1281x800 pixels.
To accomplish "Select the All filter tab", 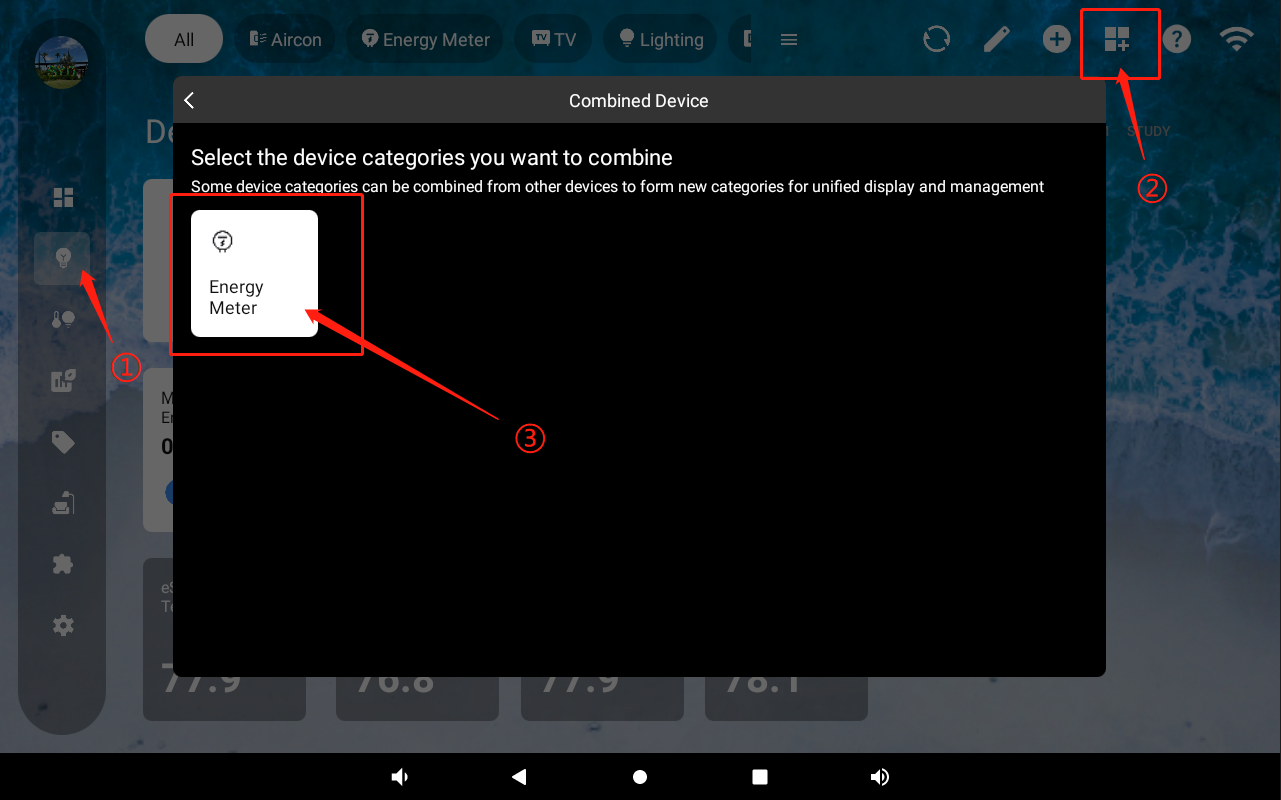I will (x=184, y=40).
